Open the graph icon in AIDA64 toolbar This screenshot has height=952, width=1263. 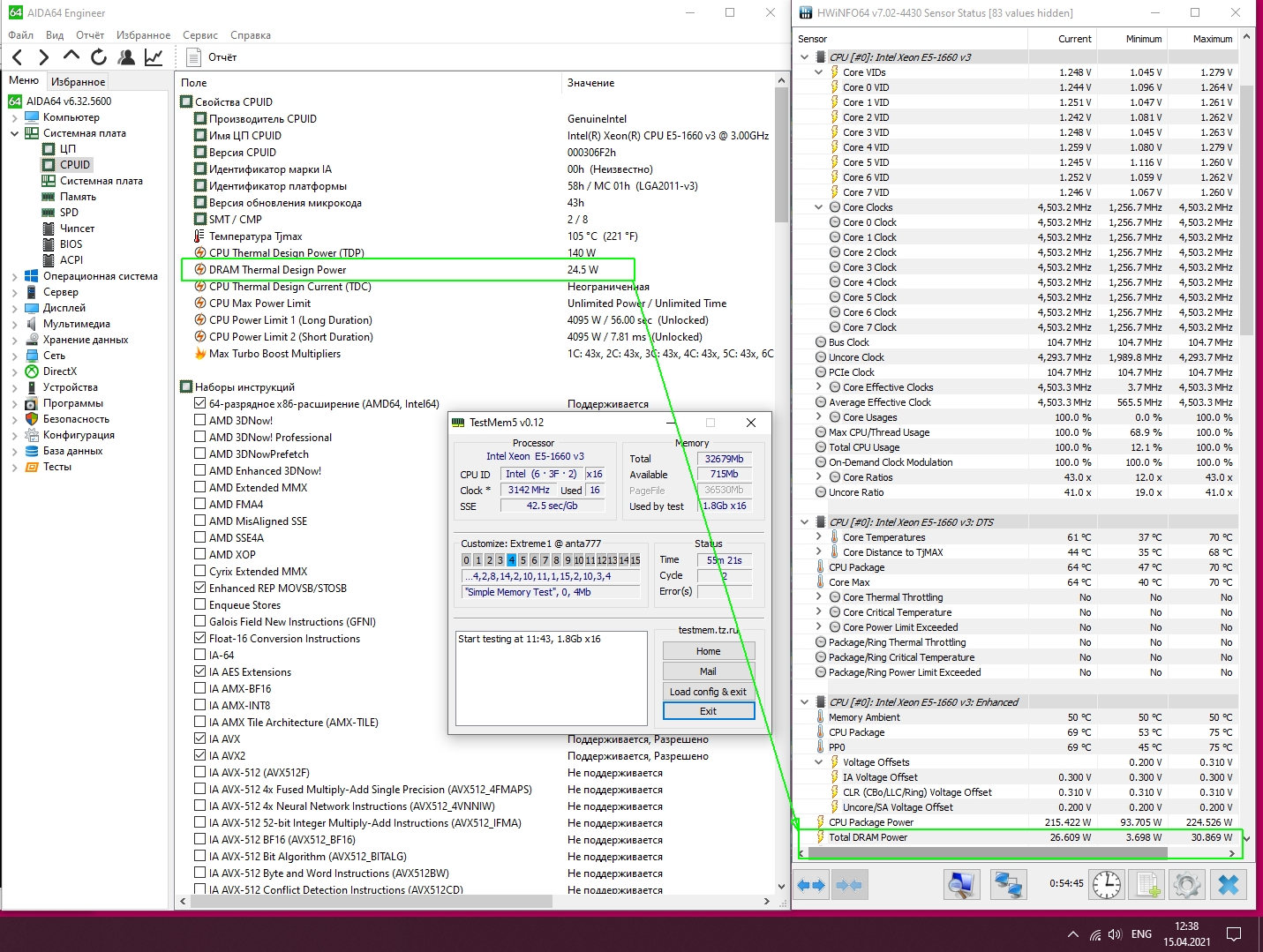(x=154, y=57)
